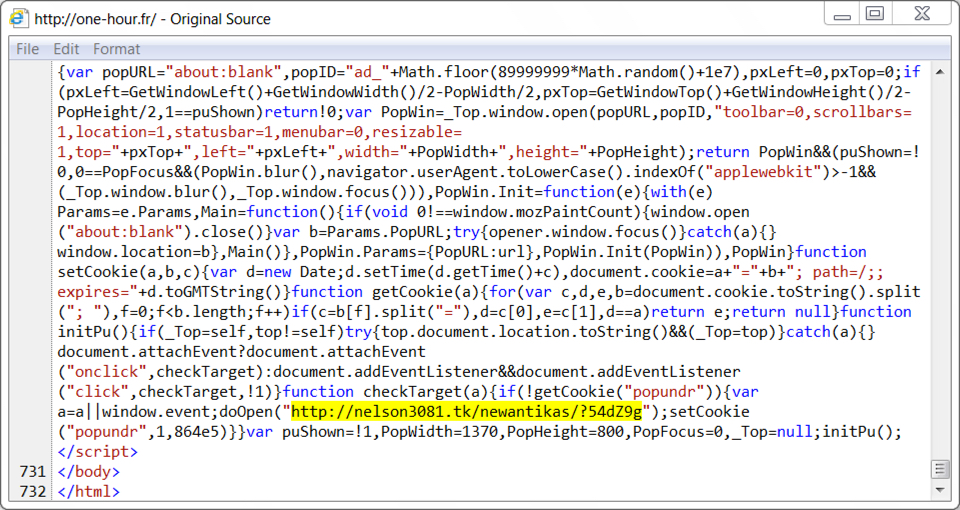
Task: Click line number 731
Action: pyautogui.click(x=32, y=471)
